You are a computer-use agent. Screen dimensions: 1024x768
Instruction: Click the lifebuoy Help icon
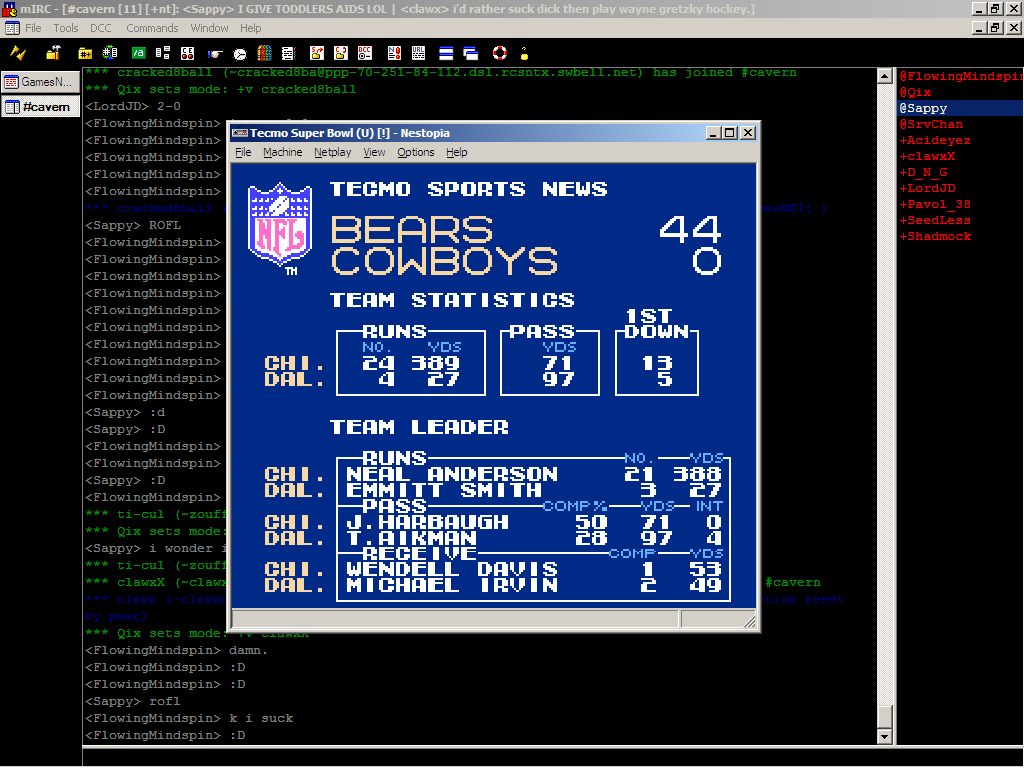[x=499, y=52]
